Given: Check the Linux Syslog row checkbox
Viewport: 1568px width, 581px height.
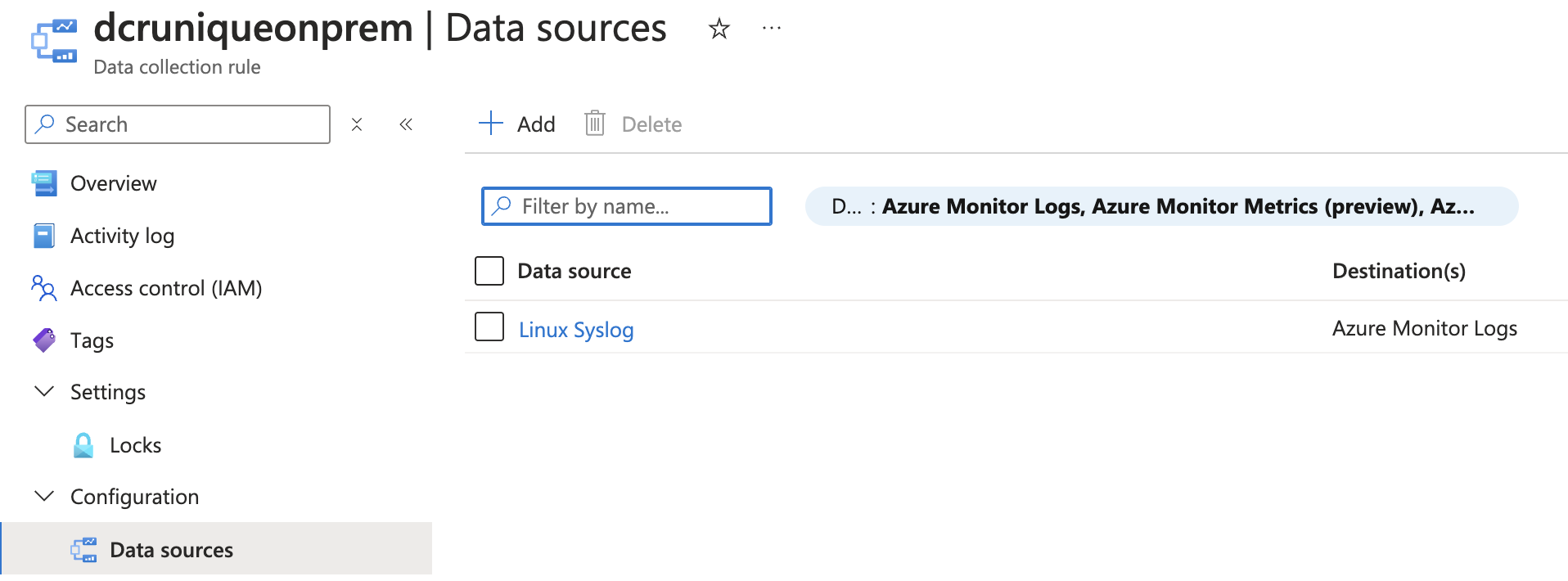Looking at the screenshot, I should [x=489, y=327].
